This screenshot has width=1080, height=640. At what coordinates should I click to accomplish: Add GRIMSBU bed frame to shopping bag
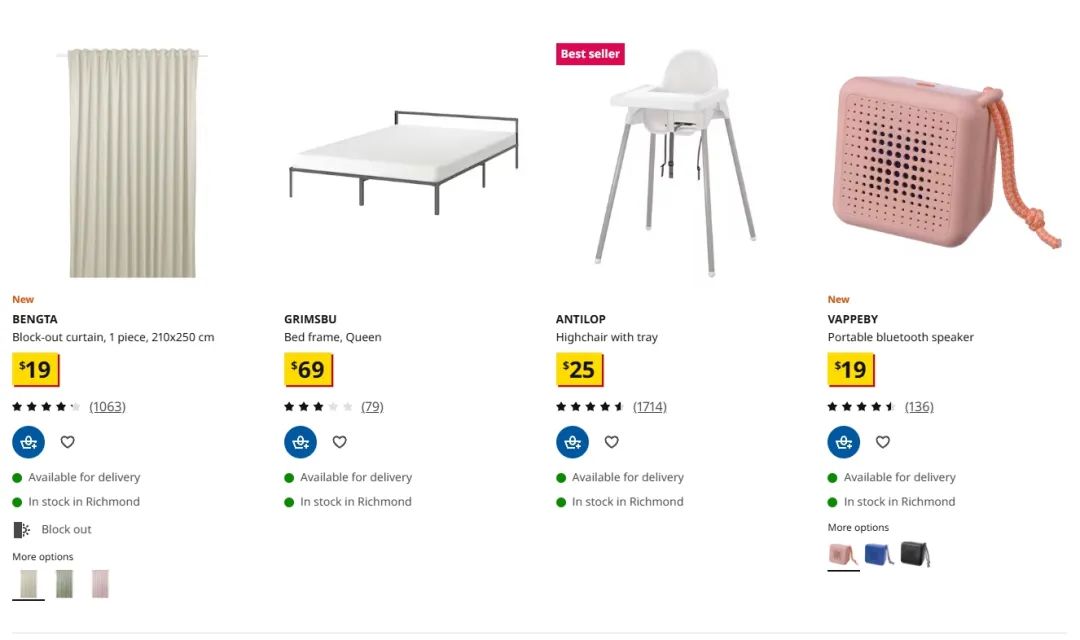(x=300, y=442)
